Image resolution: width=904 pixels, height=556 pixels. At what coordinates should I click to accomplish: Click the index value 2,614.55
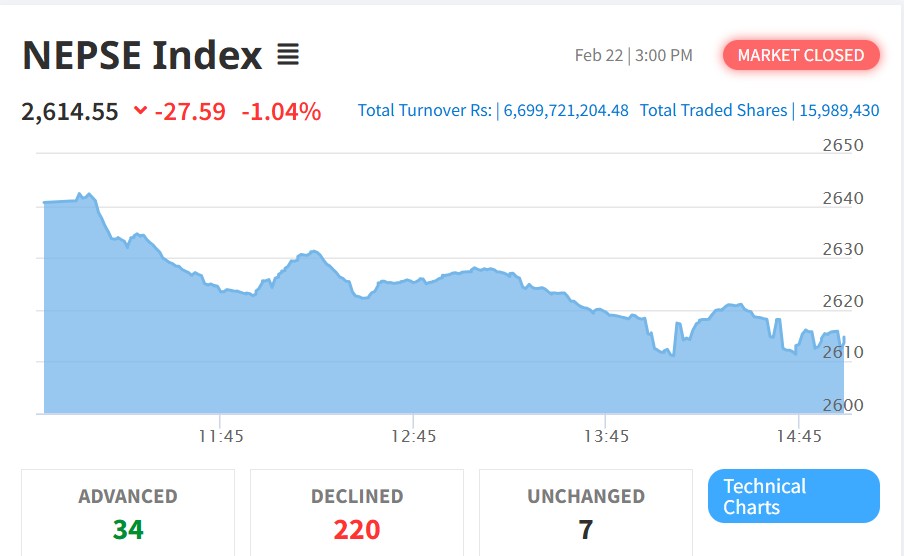coord(70,111)
